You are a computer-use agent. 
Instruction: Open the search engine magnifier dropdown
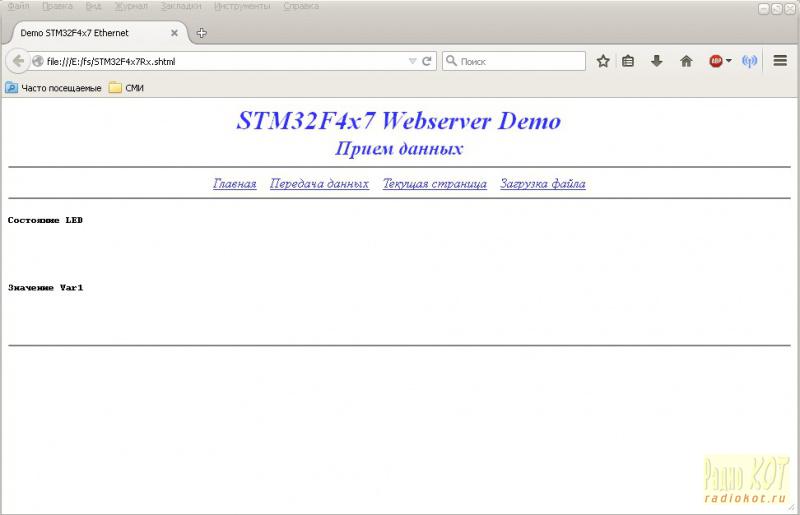(x=452, y=61)
